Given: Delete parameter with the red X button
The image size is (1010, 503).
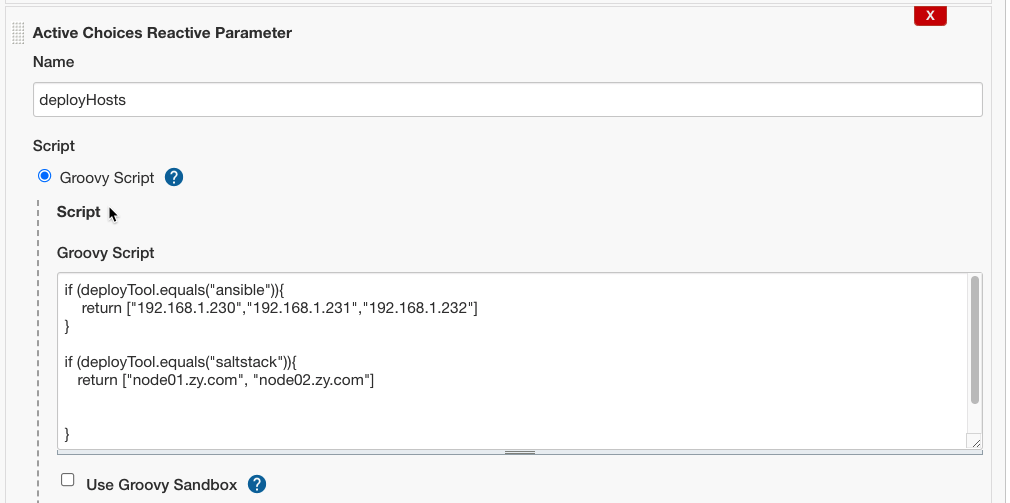Looking at the screenshot, I should 930,16.
